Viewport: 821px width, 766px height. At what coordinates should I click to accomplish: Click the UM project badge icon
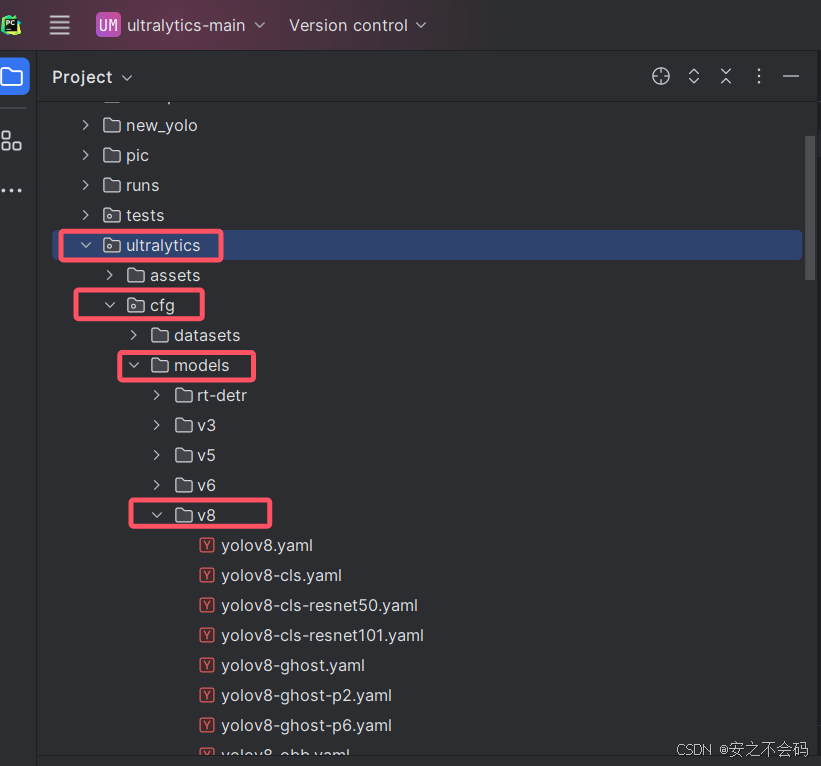(108, 25)
